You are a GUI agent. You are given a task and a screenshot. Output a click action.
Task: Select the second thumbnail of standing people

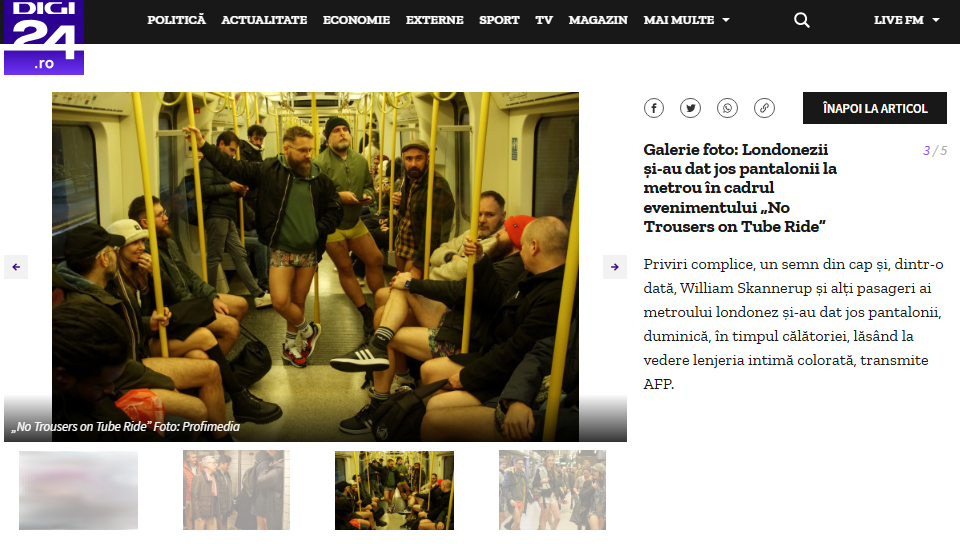coord(236,490)
